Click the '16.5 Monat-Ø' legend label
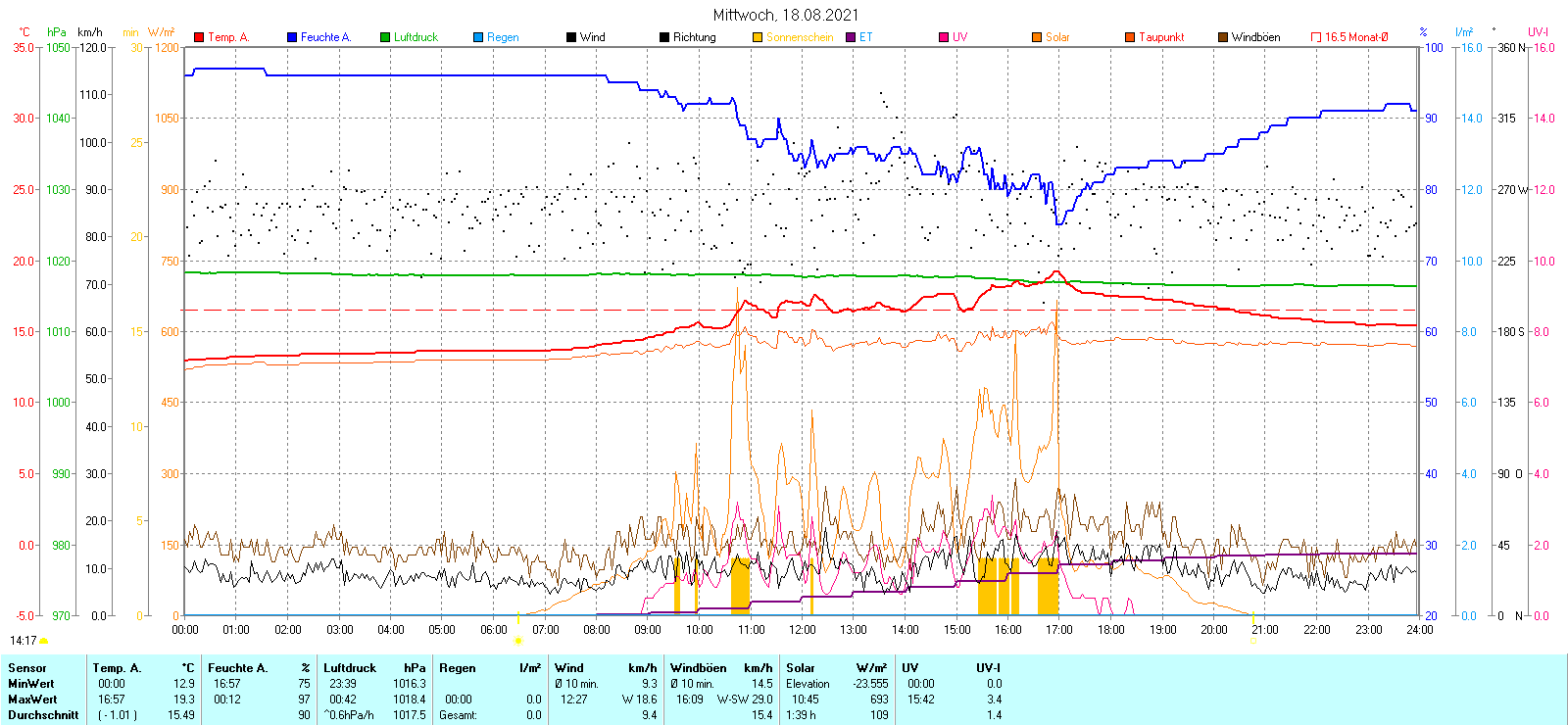This screenshot has width=1568, height=725. click(x=1356, y=37)
